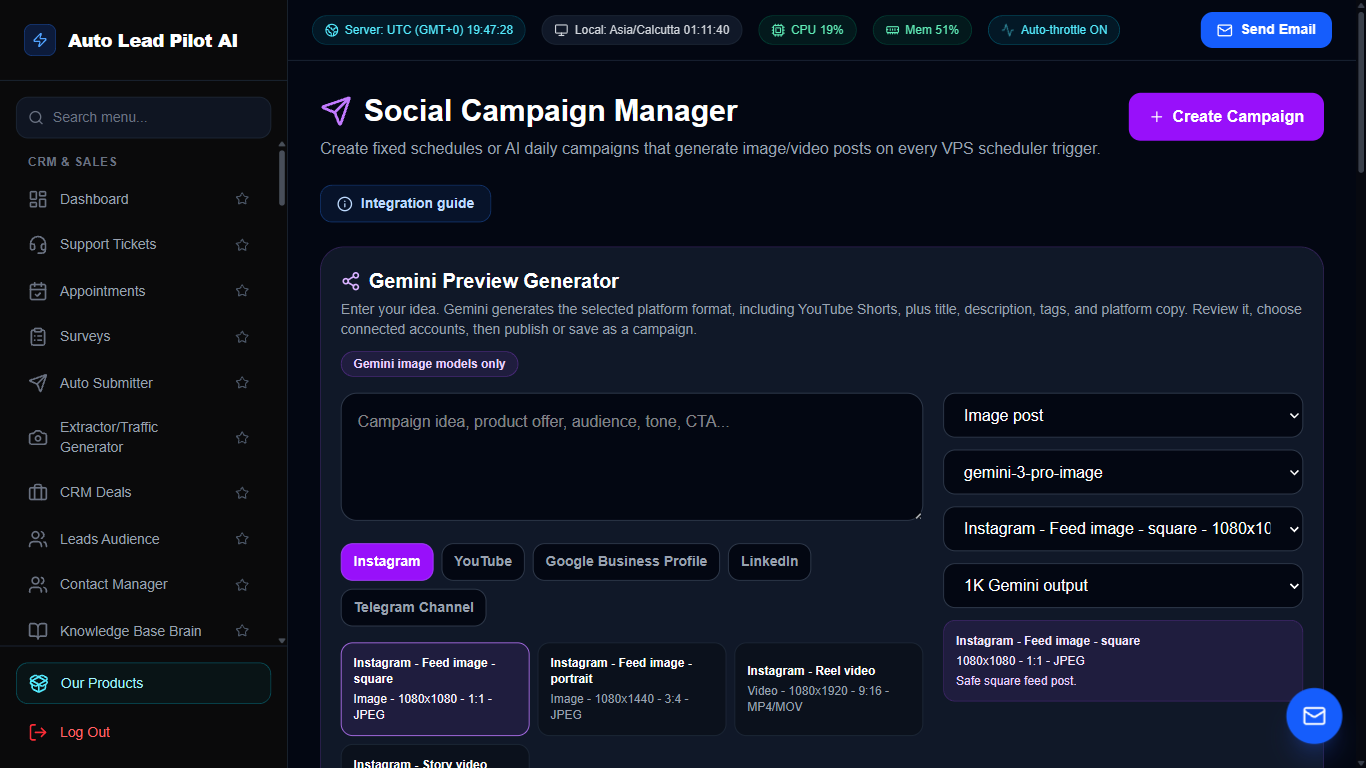The image size is (1366, 768).
Task: Click the Server UTC globe icon
Action: [332, 30]
